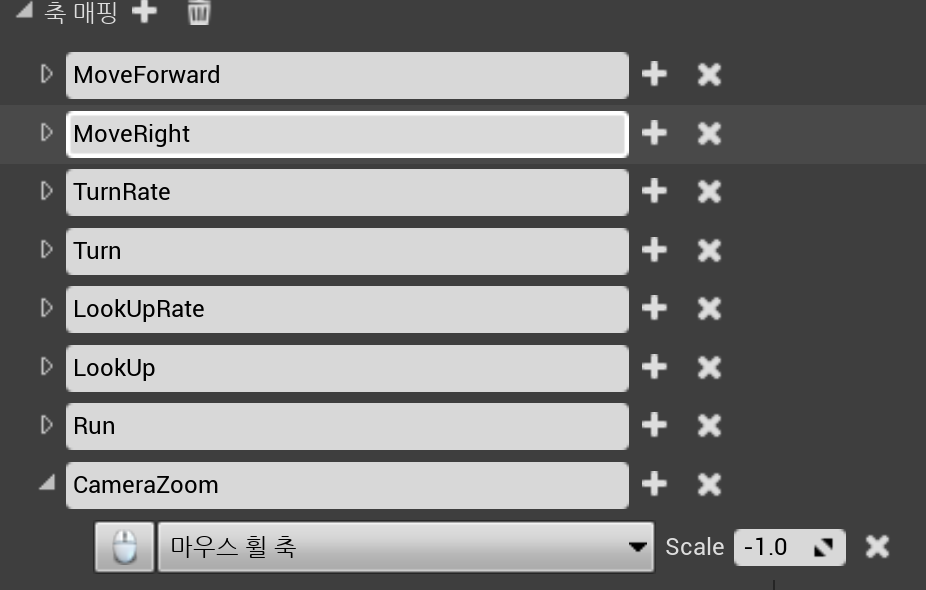
Task: Expand the LookUp mapping row
Action: click(x=48, y=367)
